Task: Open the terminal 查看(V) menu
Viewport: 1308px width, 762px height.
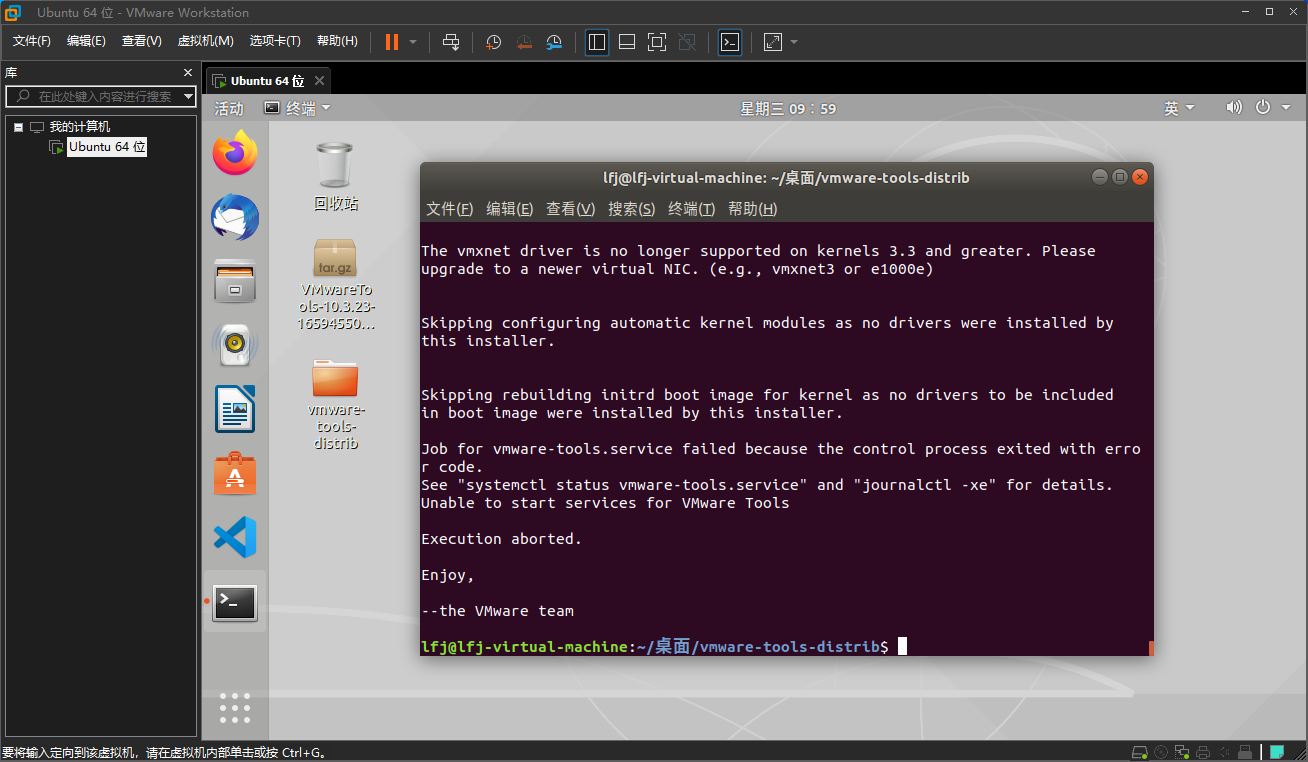Action: click(570, 209)
